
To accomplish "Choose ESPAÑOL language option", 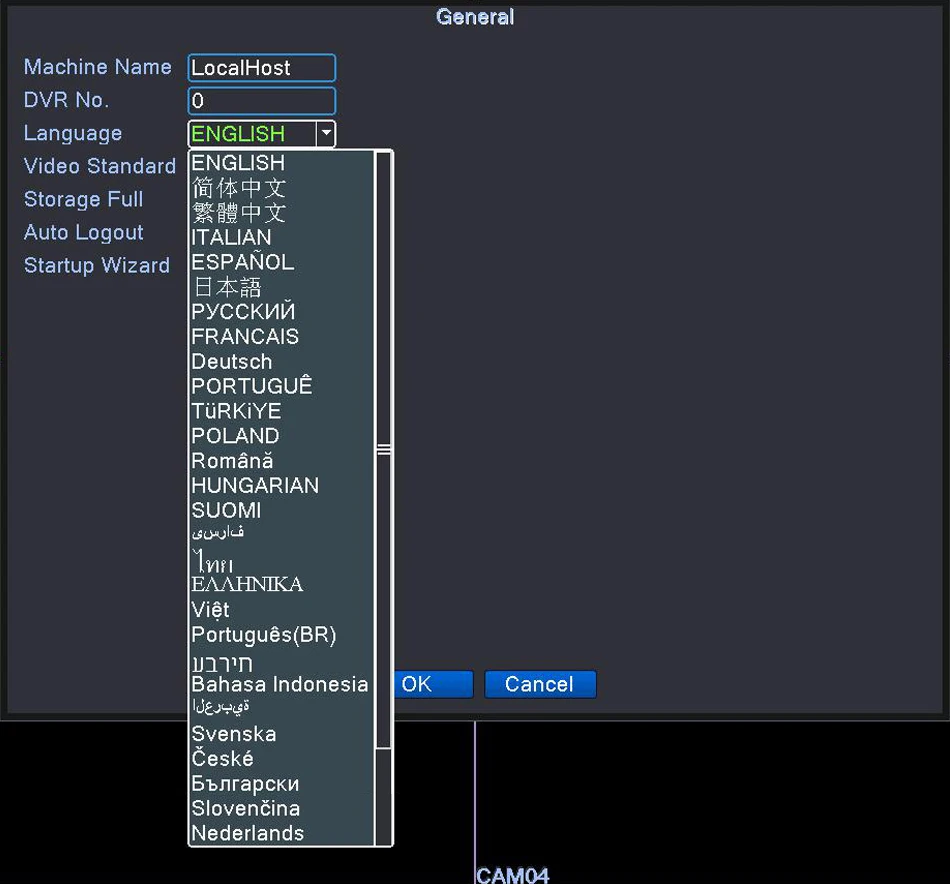I will (282, 262).
